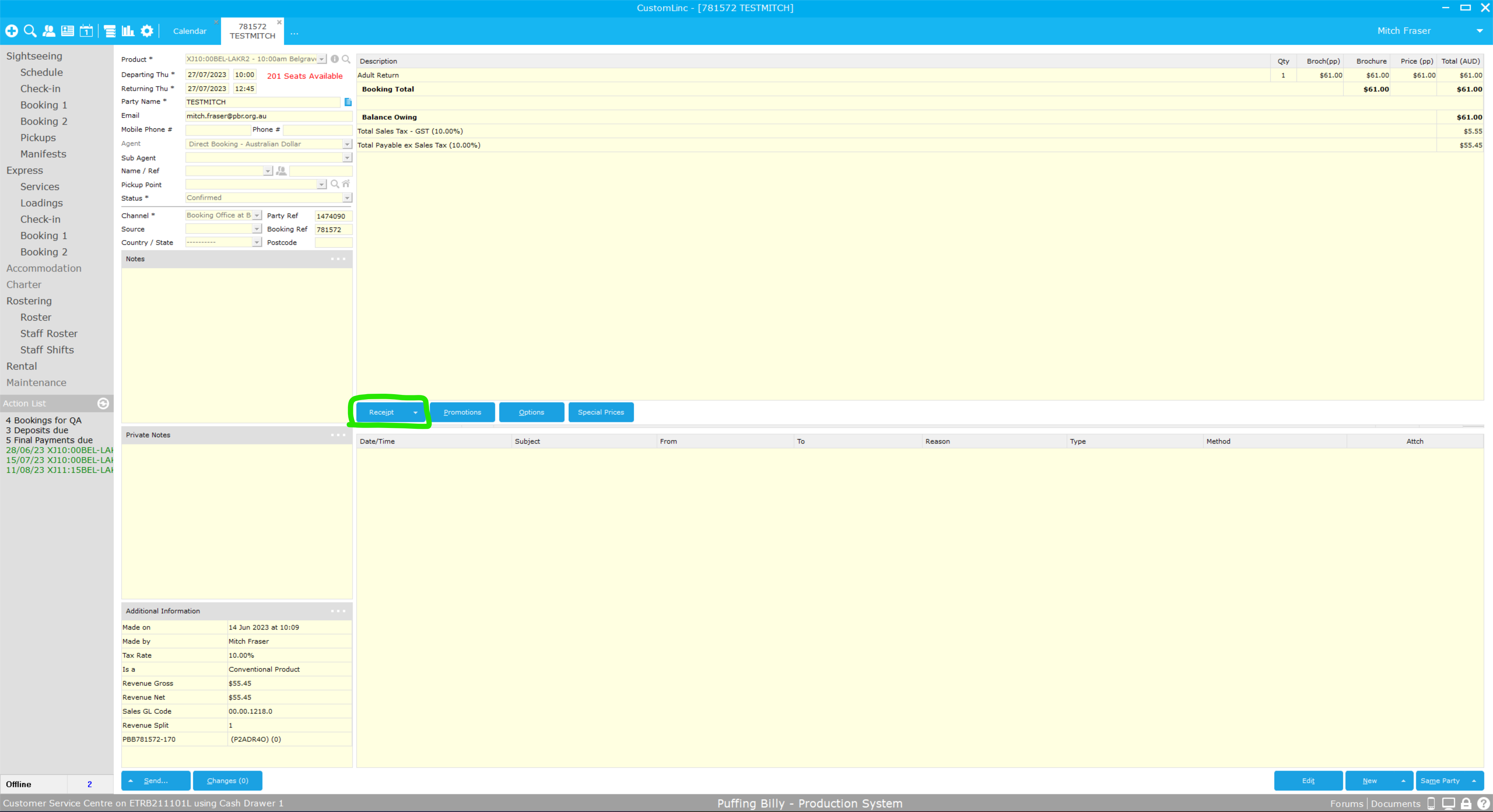Screen dimensions: 1493x812
Task: Click '4 Bookings for QA' in Action List
Action: (44, 421)
